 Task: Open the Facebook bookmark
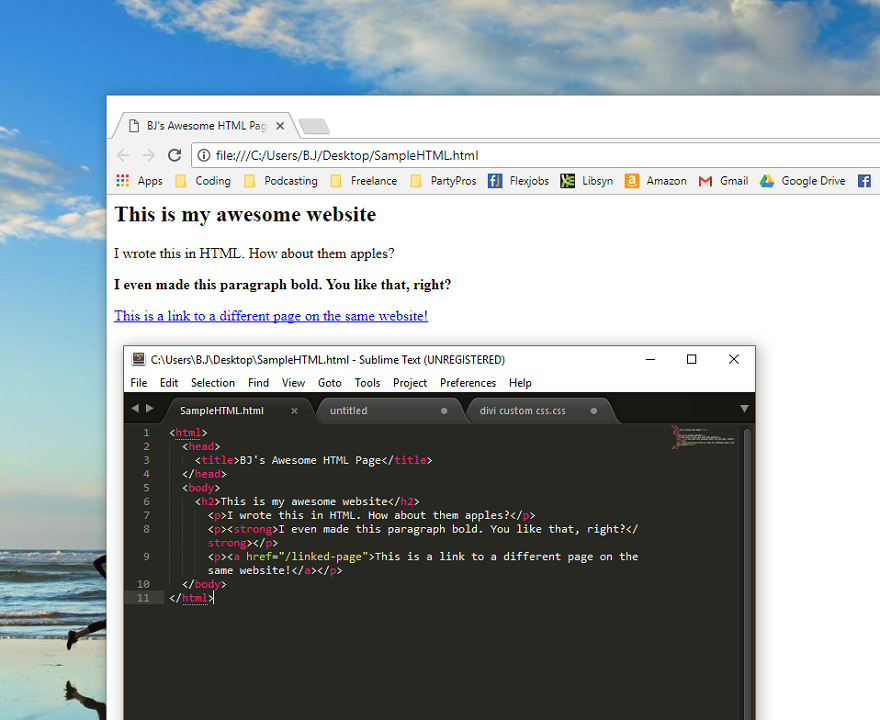[x=862, y=181]
